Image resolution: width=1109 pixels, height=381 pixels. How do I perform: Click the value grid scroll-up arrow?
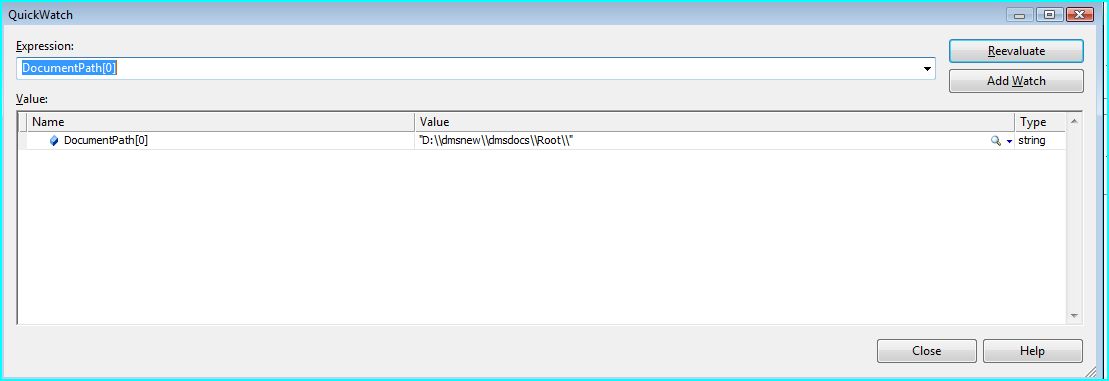pyautogui.click(x=1074, y=122)
